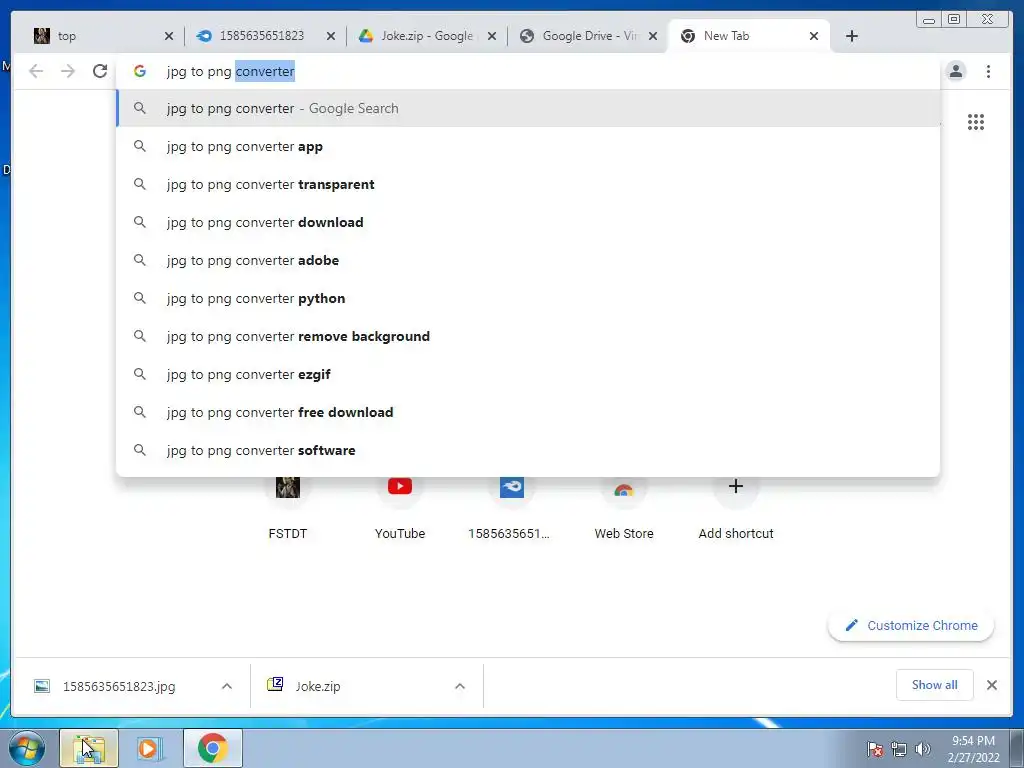Go forward to next page
1024x768 pixels.
(x=68, y=71)
